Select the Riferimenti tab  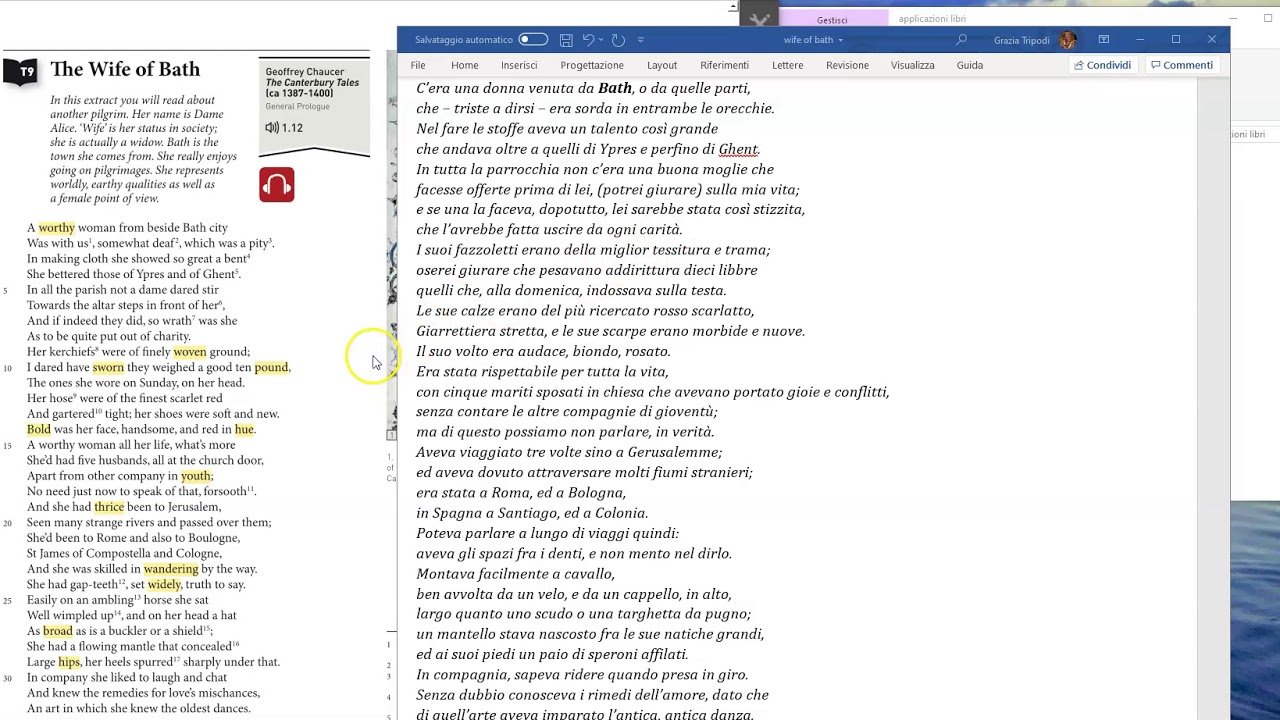[724, 65]
